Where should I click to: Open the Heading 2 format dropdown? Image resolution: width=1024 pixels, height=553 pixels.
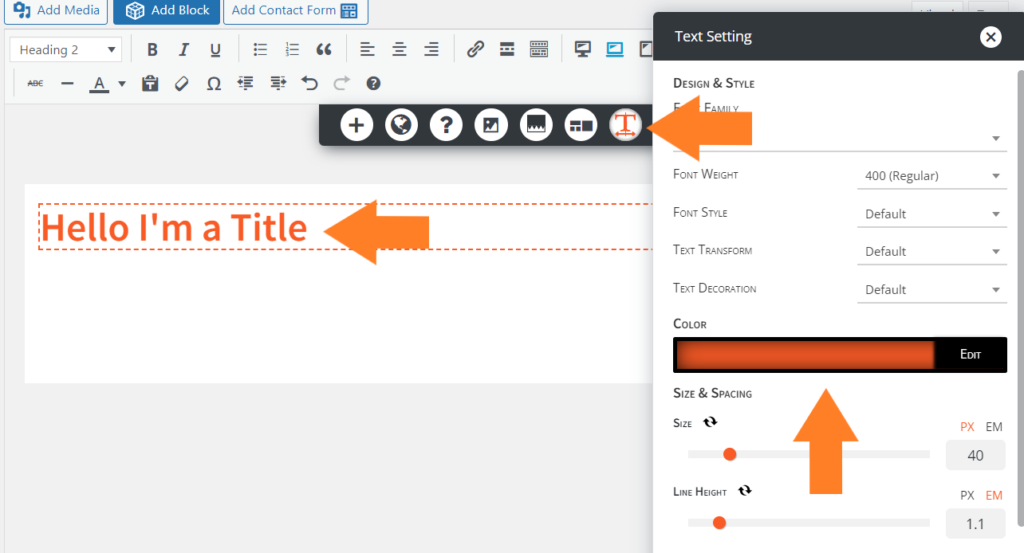[68, 49]
